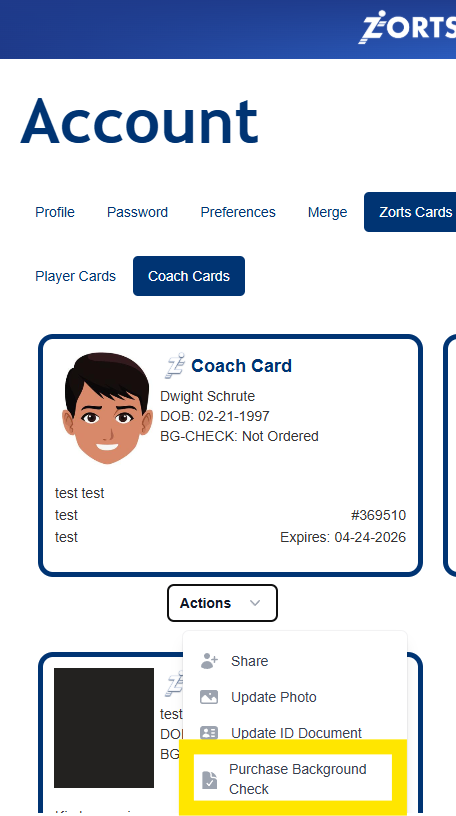Click the Share person-plus icon
The width and height of the screenshot is (456, 816).
pyautogui.click(x=209, y=661)
